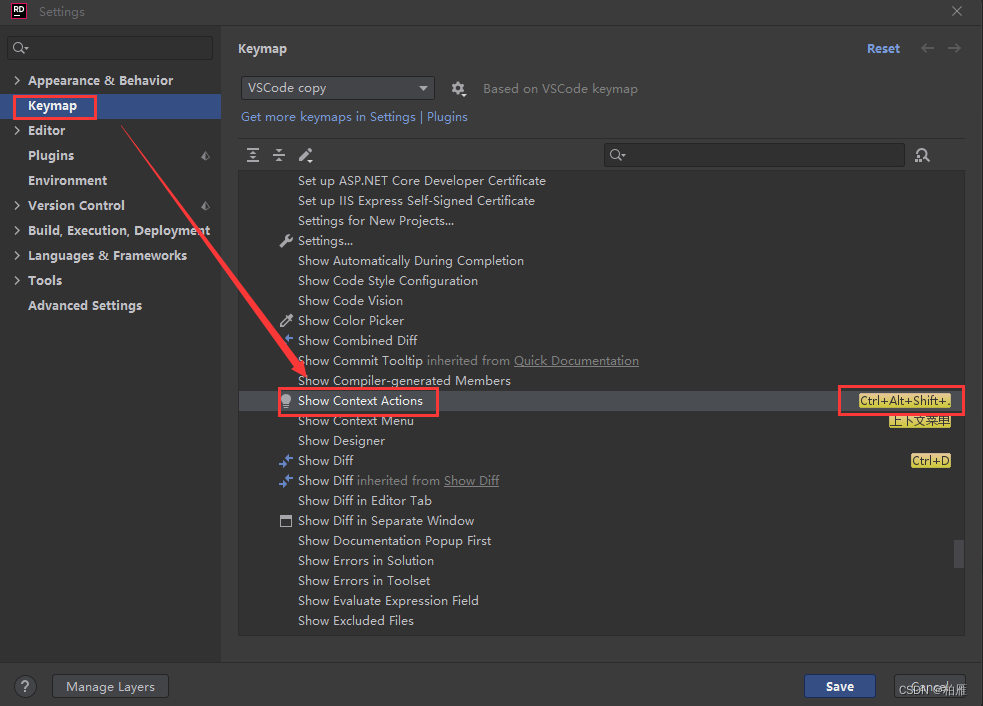Click the Rider RD logo icon
983x706 pixels.
[19, 11]
